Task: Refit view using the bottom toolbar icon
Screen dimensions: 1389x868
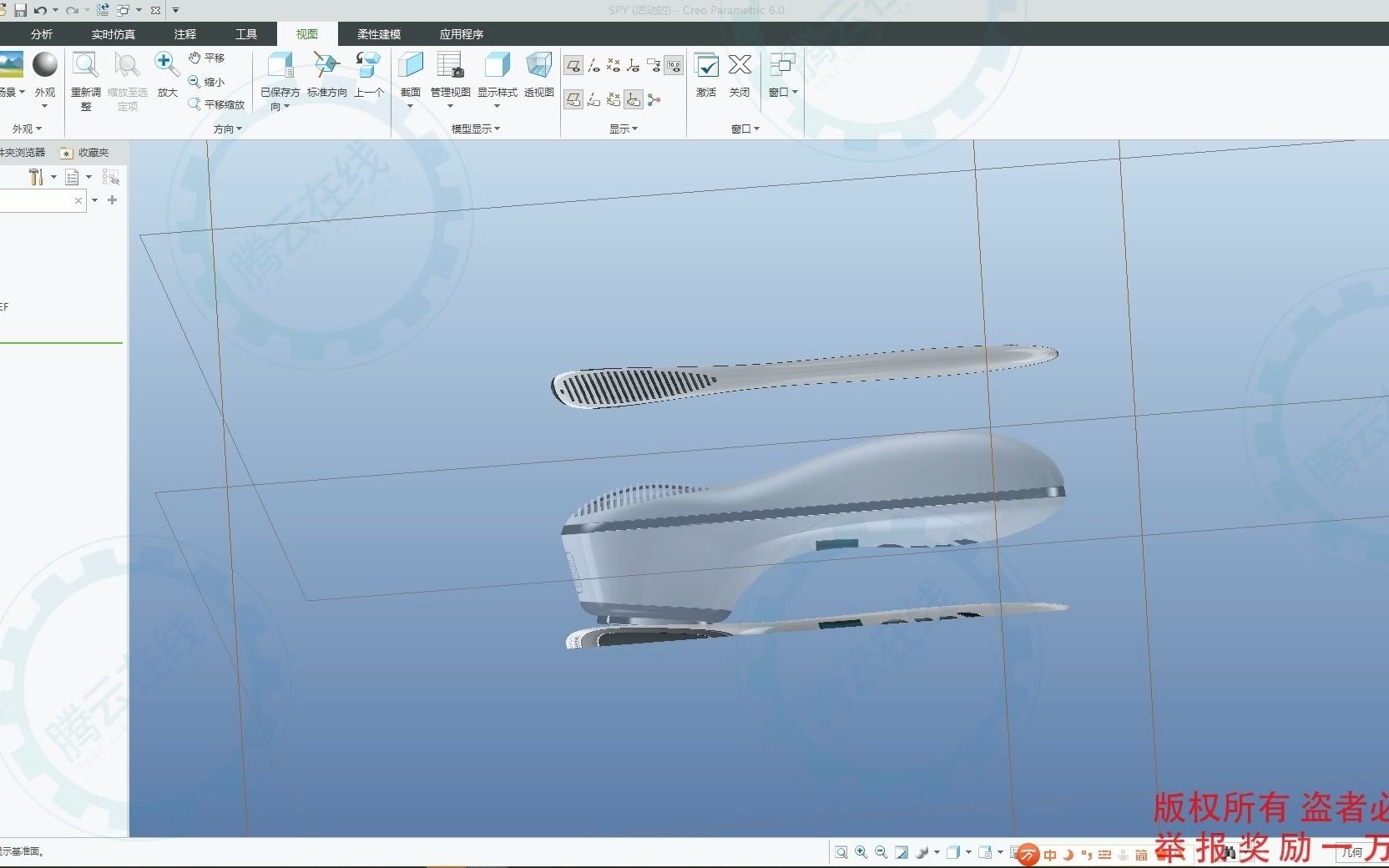Action: [841, 852]
